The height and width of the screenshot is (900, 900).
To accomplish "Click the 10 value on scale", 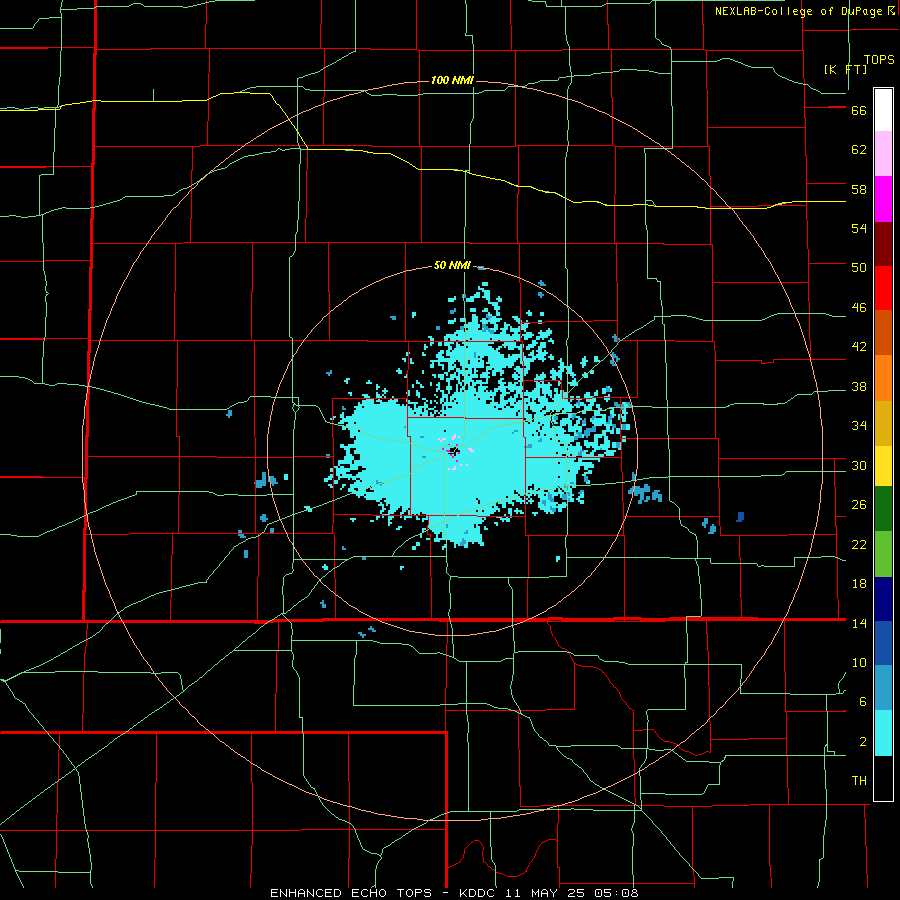I will coord(859,662).
